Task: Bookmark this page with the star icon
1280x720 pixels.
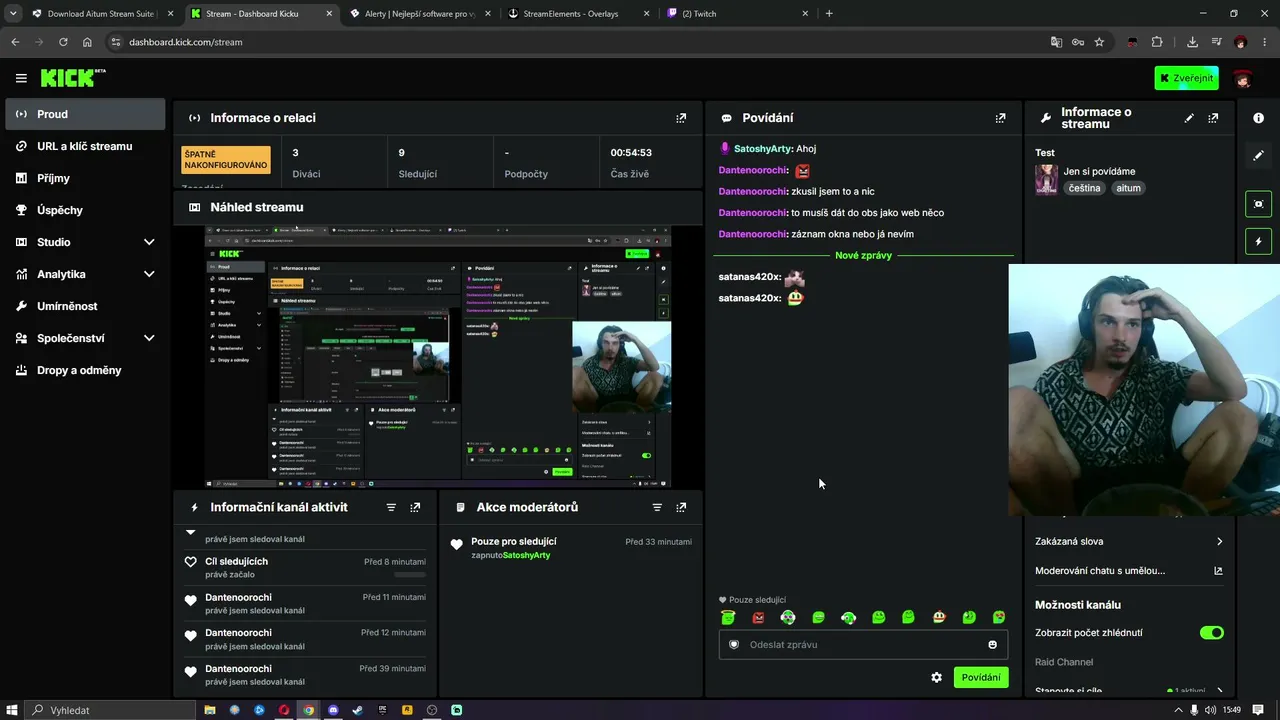Action: [x=1099, y=42]
